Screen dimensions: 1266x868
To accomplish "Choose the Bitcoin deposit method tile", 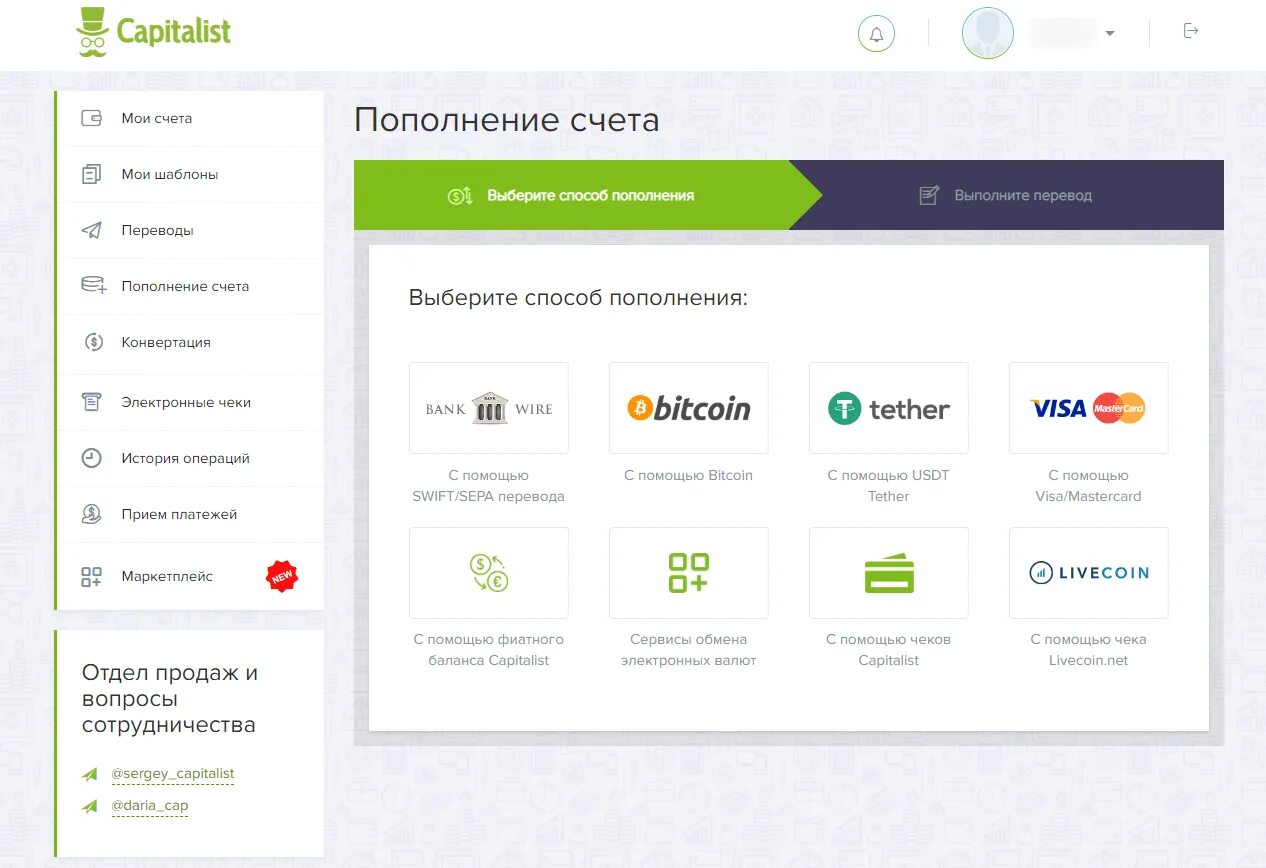I will click(689, 408).
